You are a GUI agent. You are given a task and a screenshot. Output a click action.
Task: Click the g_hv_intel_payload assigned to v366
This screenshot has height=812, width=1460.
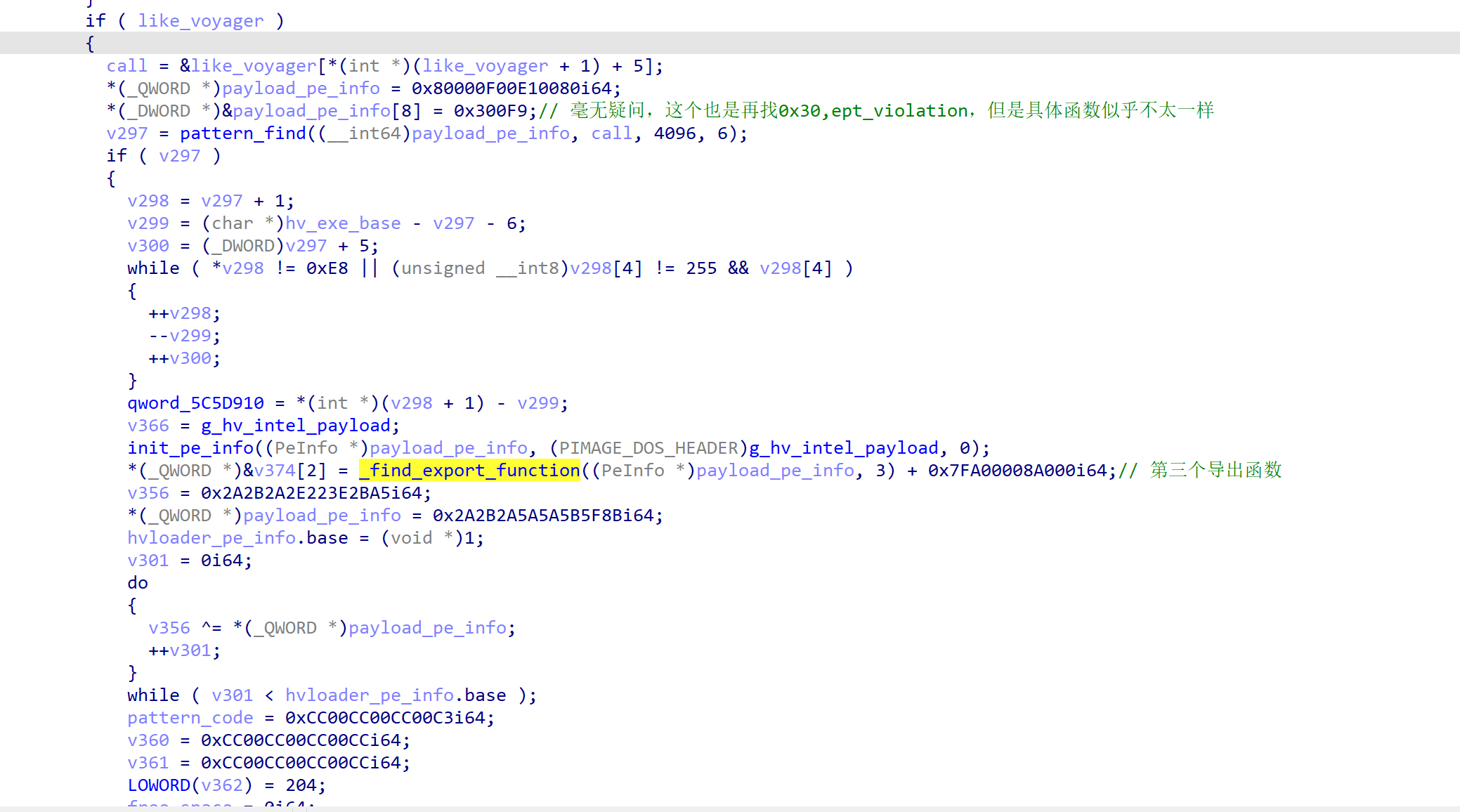(x=296, y=425)
